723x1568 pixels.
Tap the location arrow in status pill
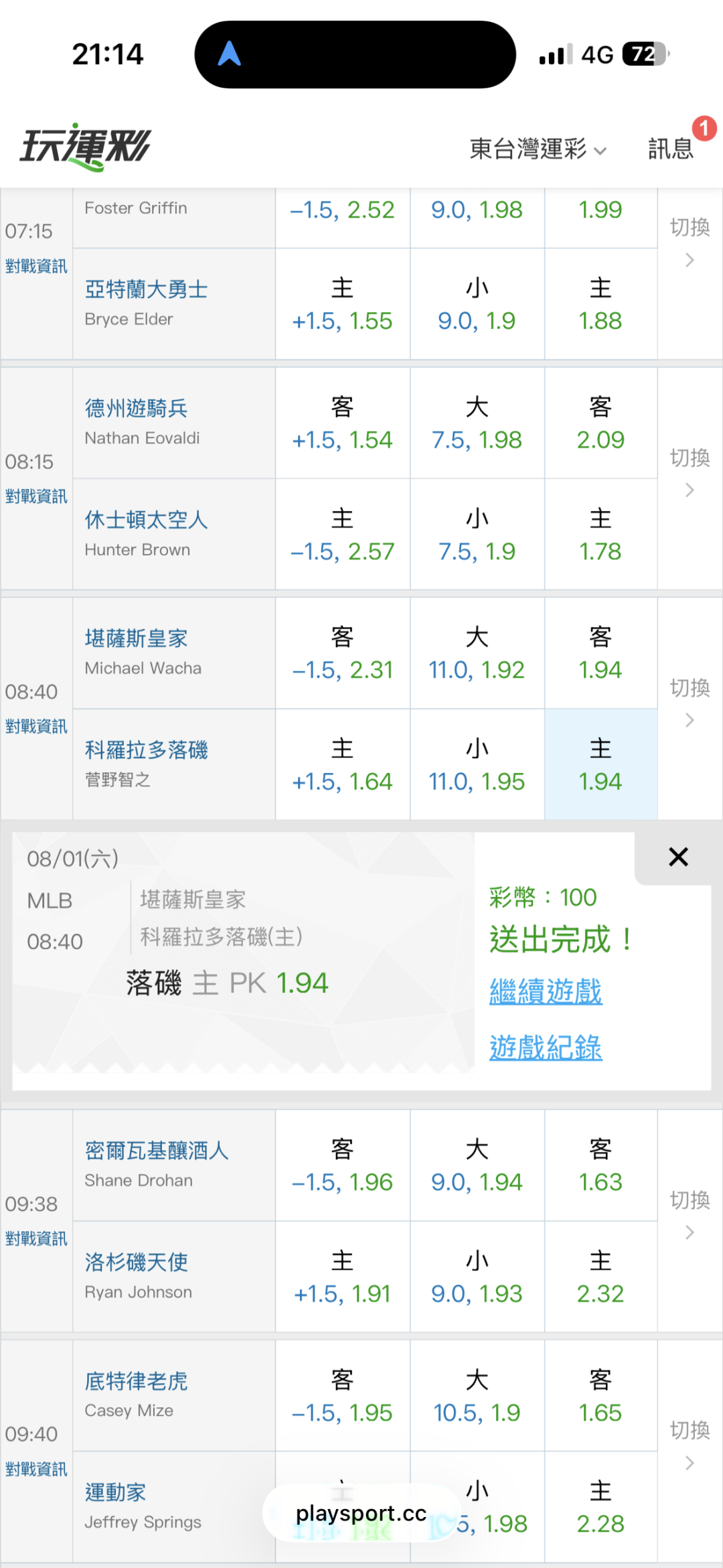[x=229, y=54]
